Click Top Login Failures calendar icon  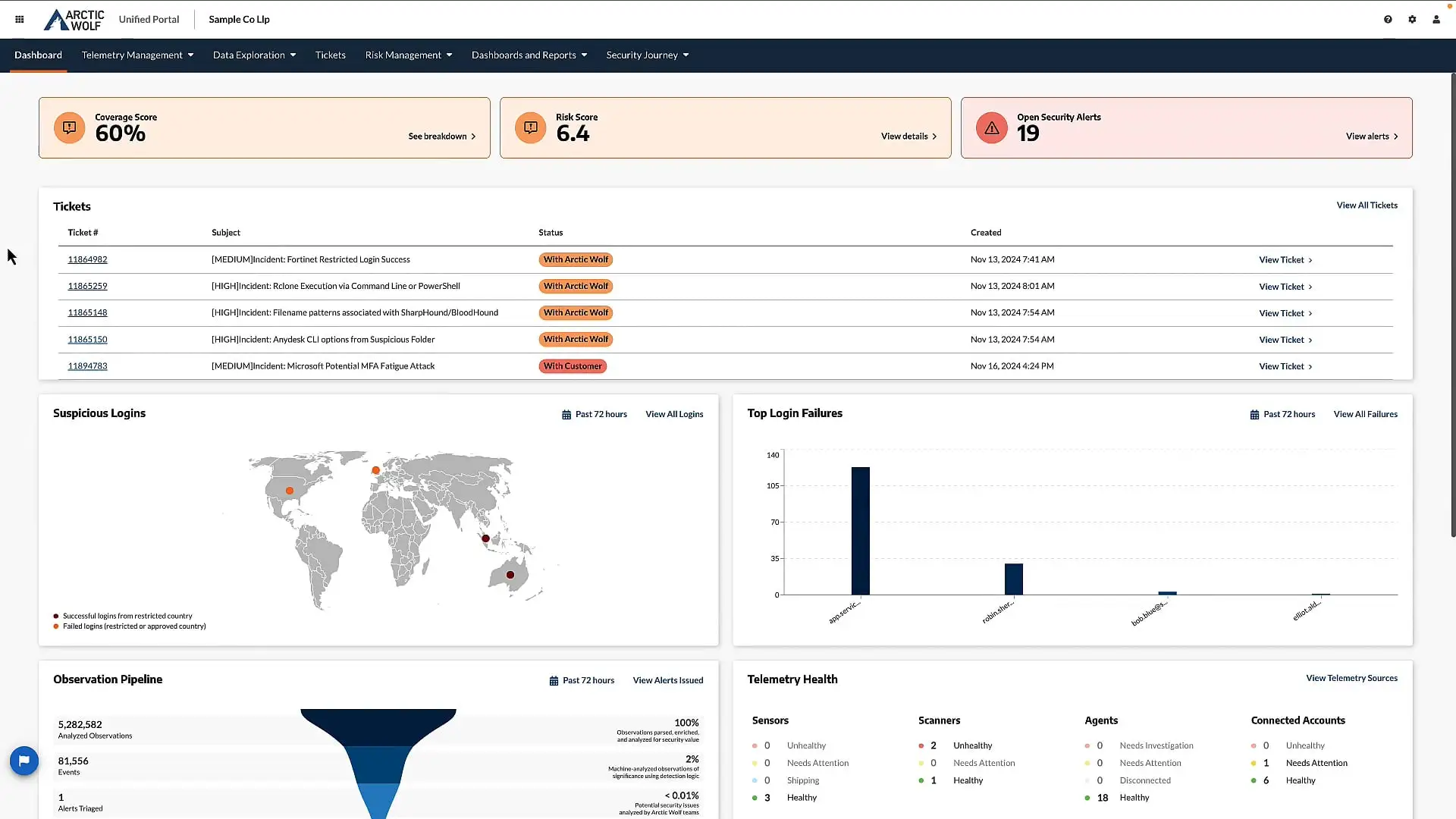tap(1254, 415)
